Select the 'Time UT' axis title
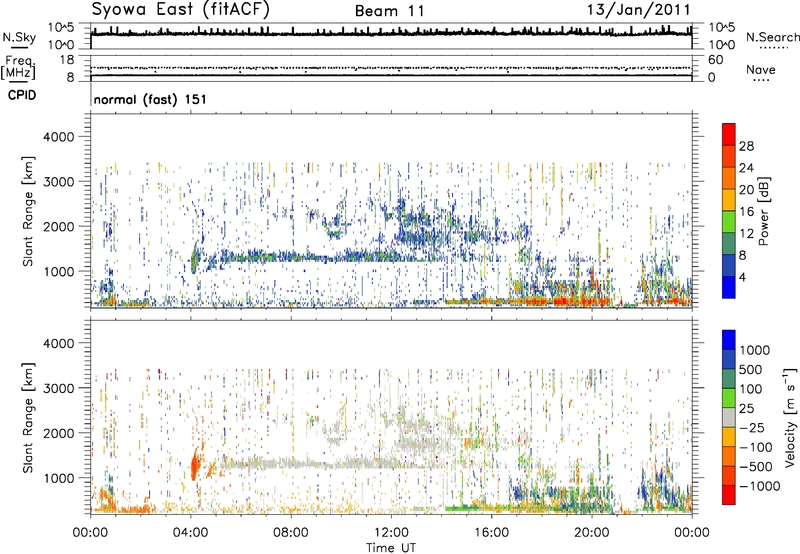Screen dimensions: 800x554 391,548
